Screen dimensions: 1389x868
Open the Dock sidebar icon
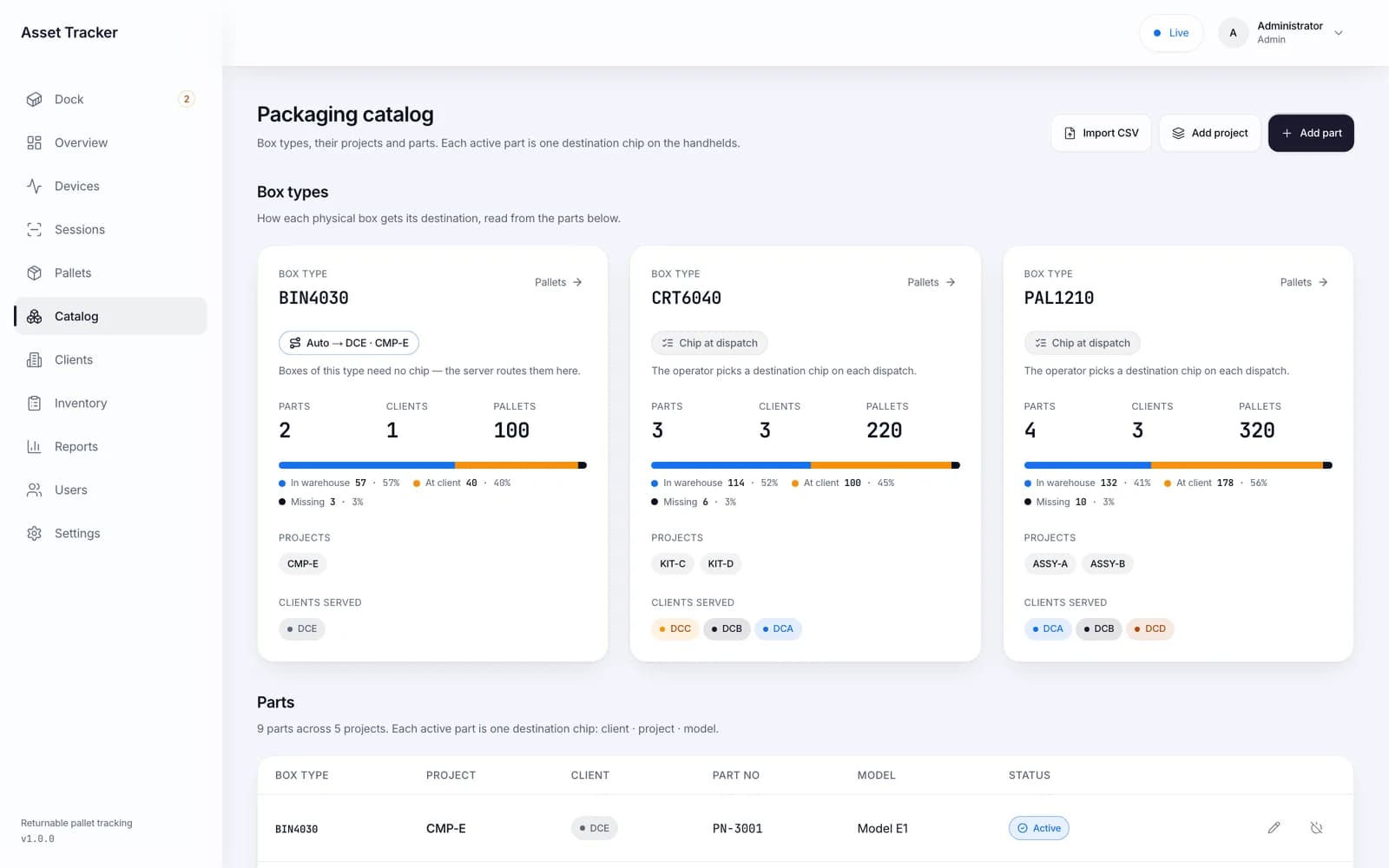pyautogui.click(x=34, y=99)
